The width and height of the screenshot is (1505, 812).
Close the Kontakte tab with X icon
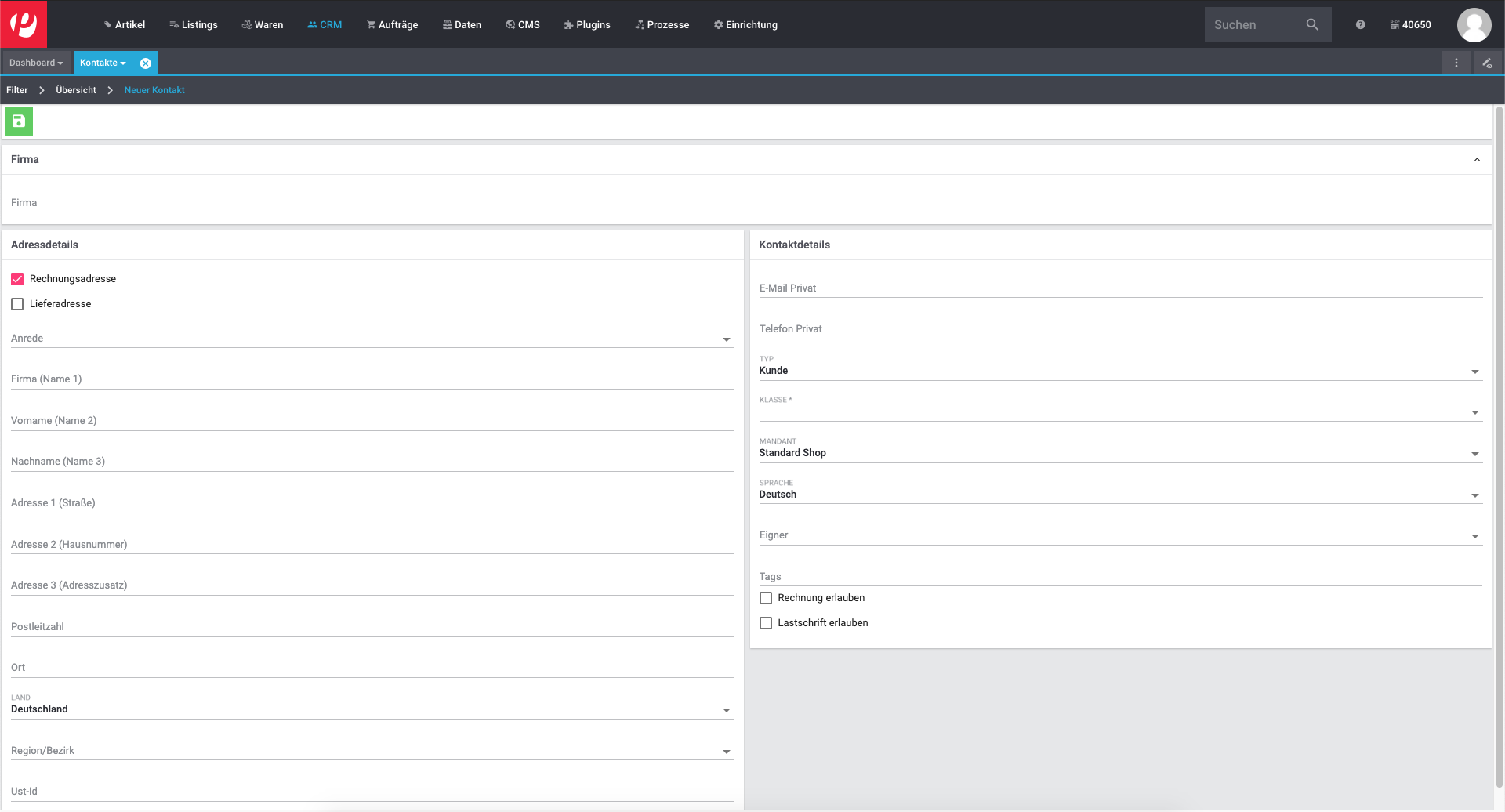(x=145, y=63)
